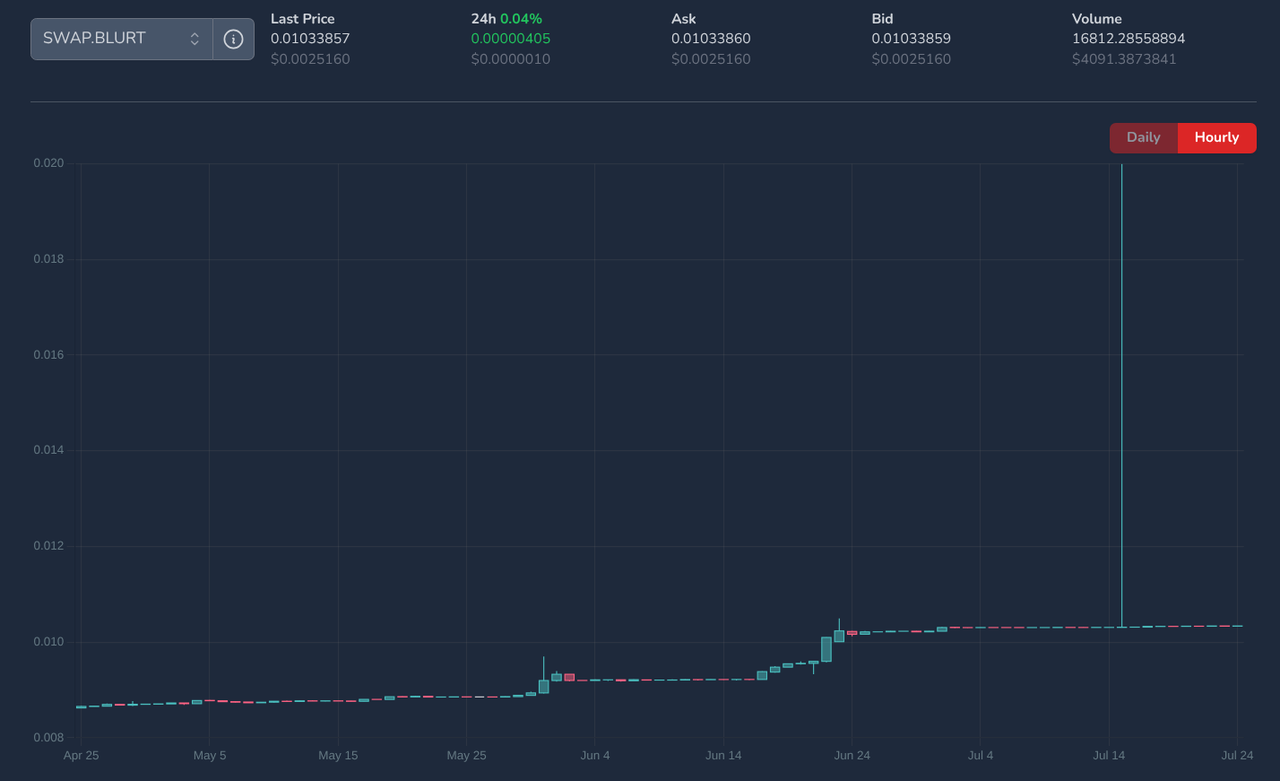Click the token info icon button
Image resolution: width=1280 pixels, height=781 pixels.
pos(233,39)
